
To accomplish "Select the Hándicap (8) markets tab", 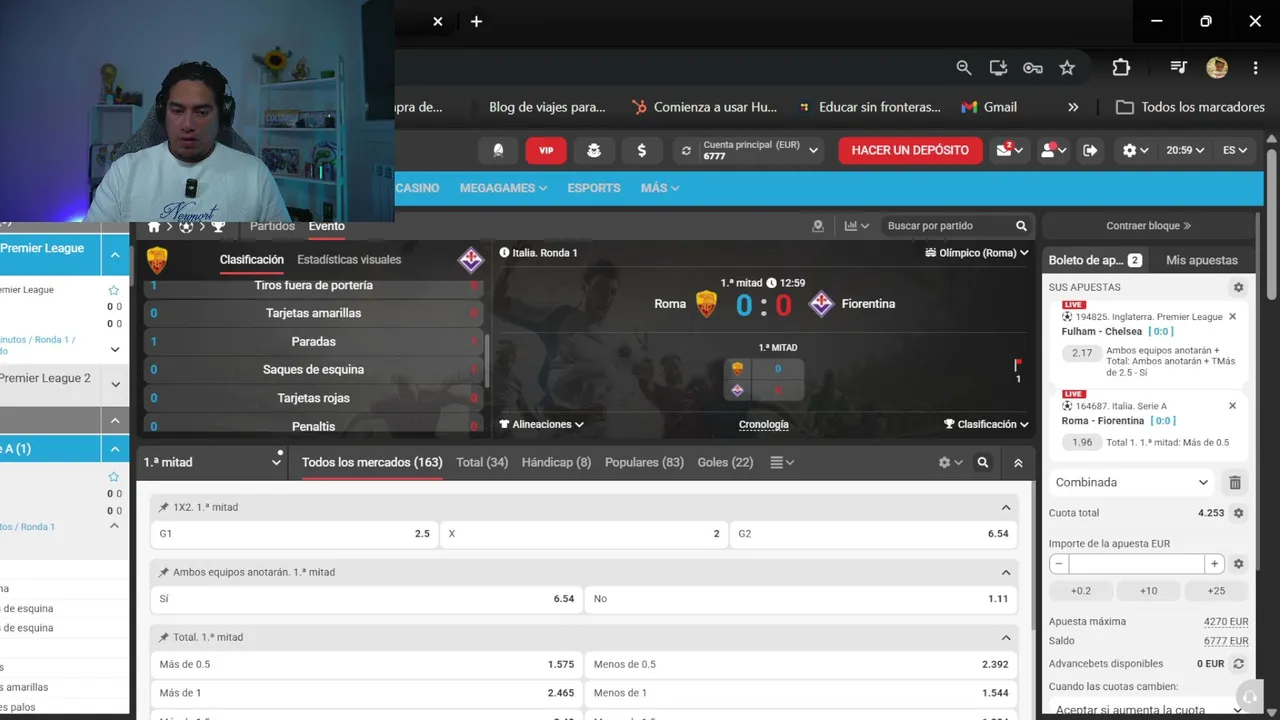I will click(x=556, y=462).
